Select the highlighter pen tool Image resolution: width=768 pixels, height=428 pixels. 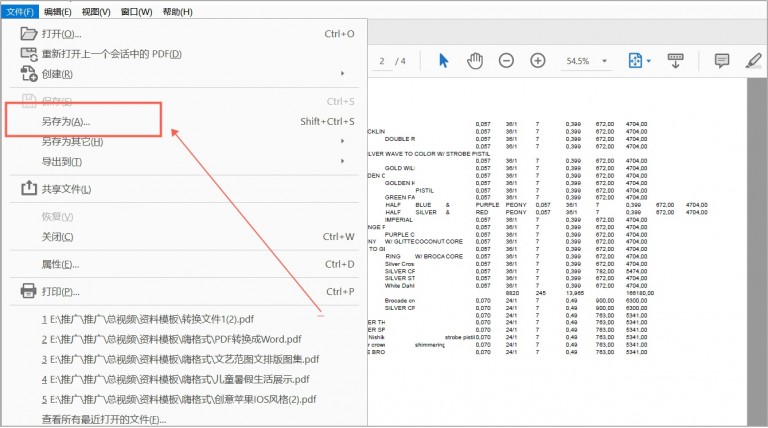click(754, 61)
